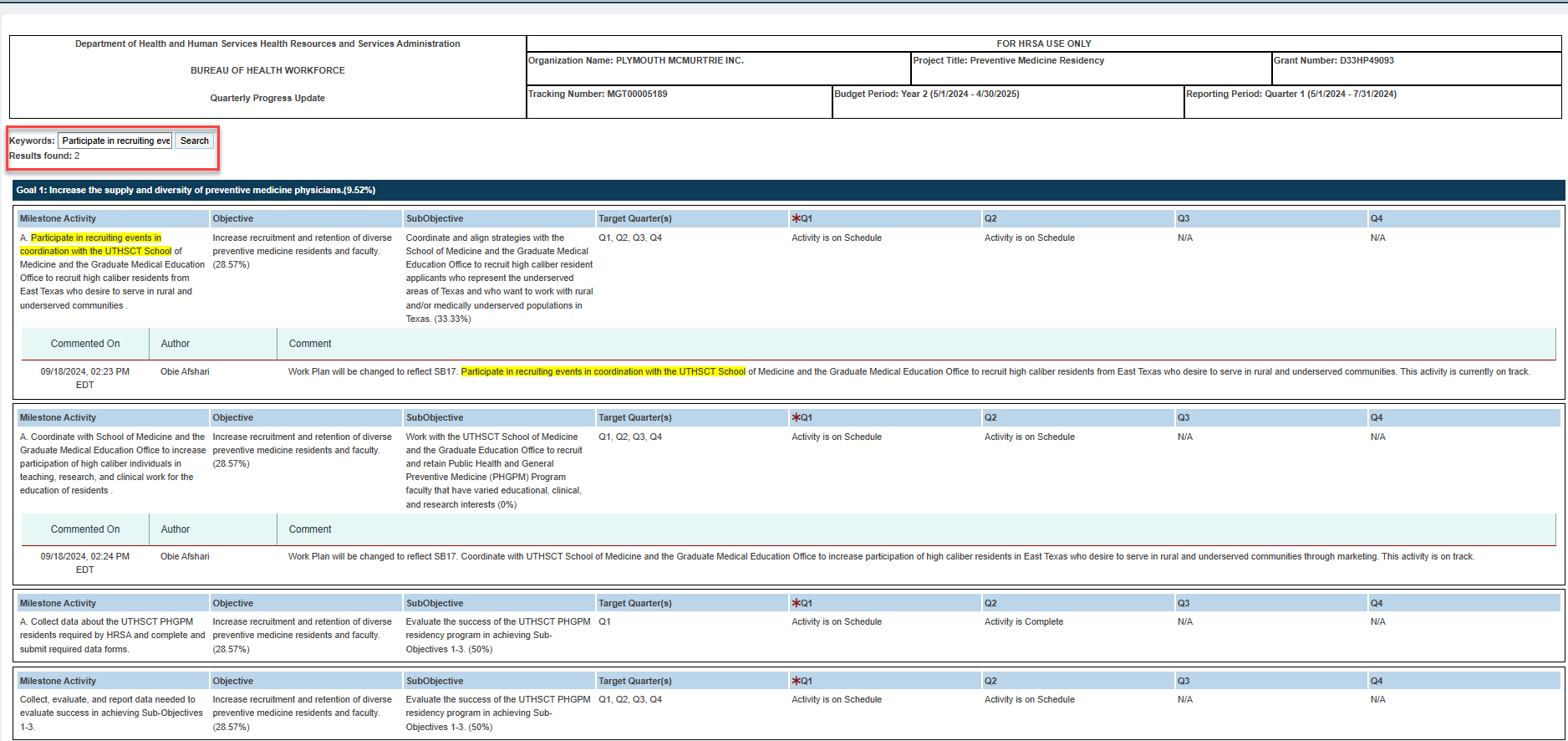
Task: Click the 'Collect, evaluate, and report data' milestone
Action: (x=112, y=713)
